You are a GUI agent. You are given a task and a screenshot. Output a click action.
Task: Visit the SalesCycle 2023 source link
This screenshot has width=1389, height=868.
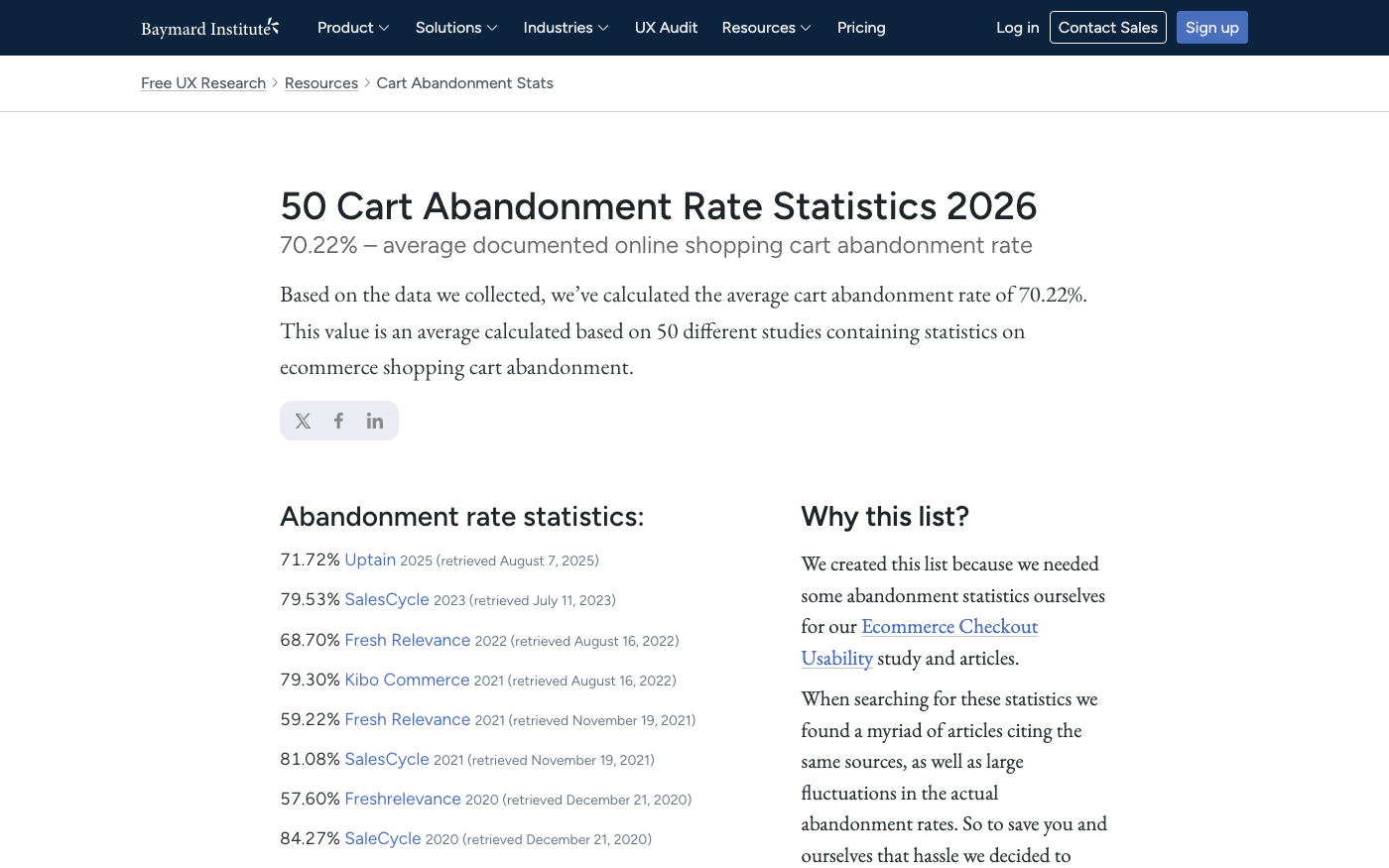click(387, 600)
